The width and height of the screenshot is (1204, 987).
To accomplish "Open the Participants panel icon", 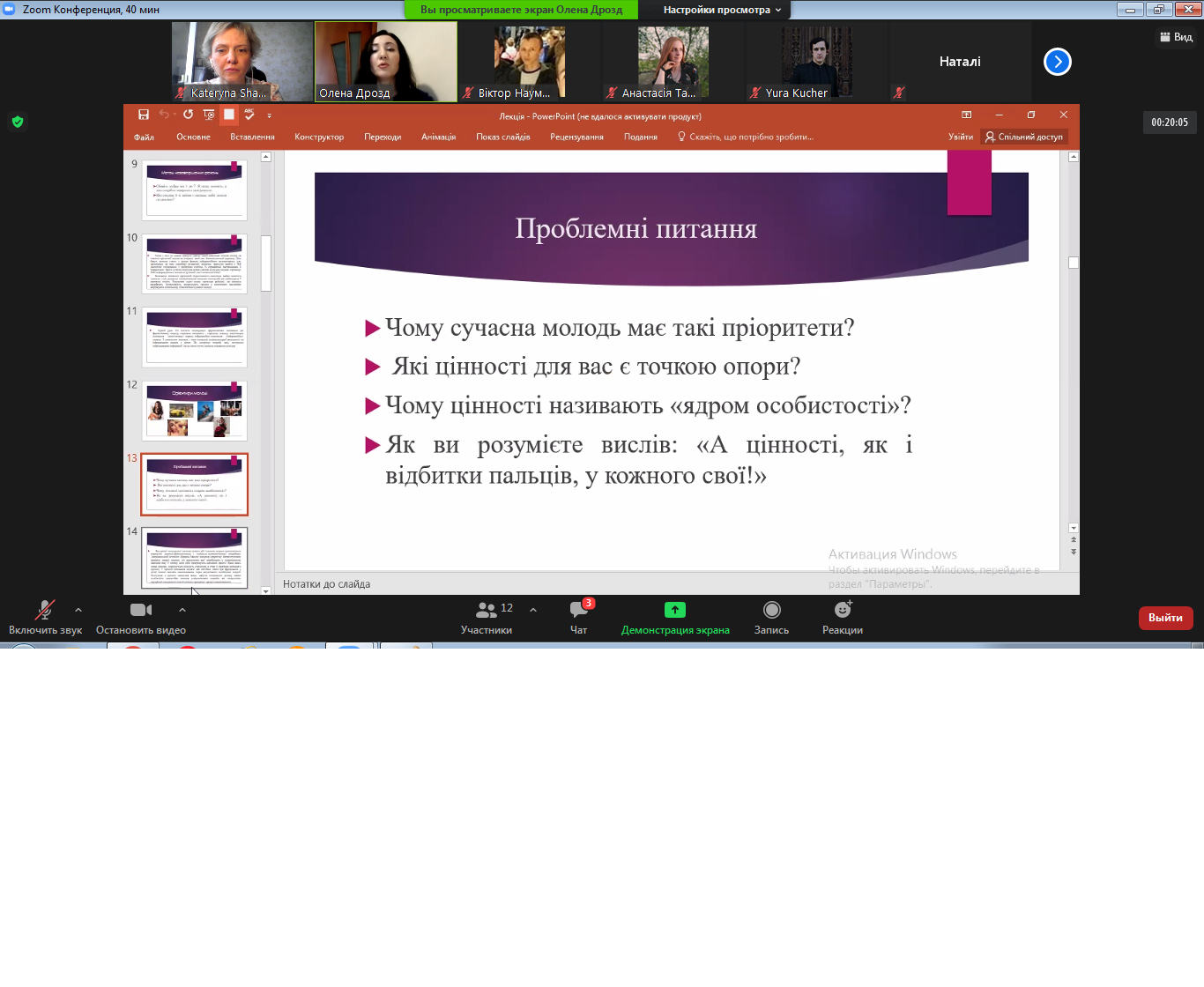I will pyautogui.click(x=486, y=610).
